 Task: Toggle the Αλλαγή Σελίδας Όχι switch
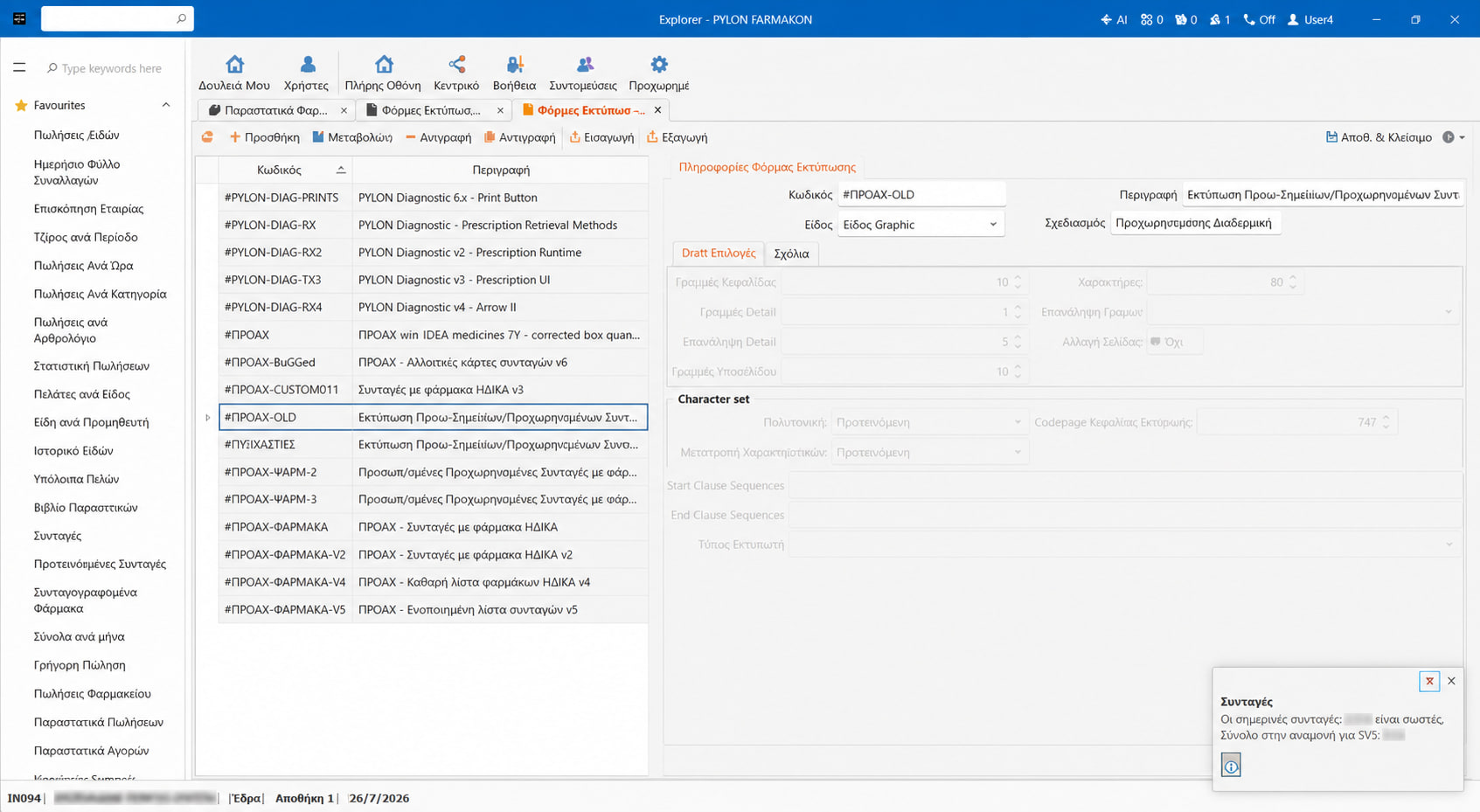[1175, 342]
